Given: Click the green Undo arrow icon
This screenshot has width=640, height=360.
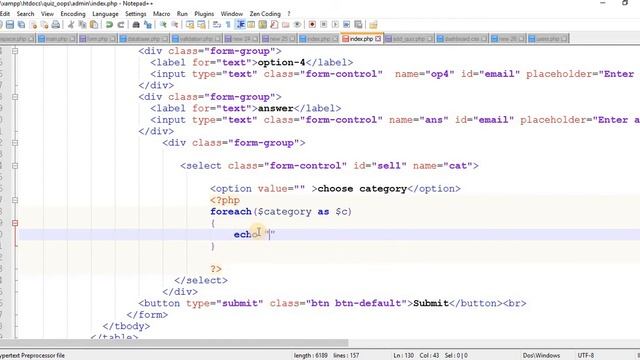Looking at the screenshot, I should coord(109,24).
